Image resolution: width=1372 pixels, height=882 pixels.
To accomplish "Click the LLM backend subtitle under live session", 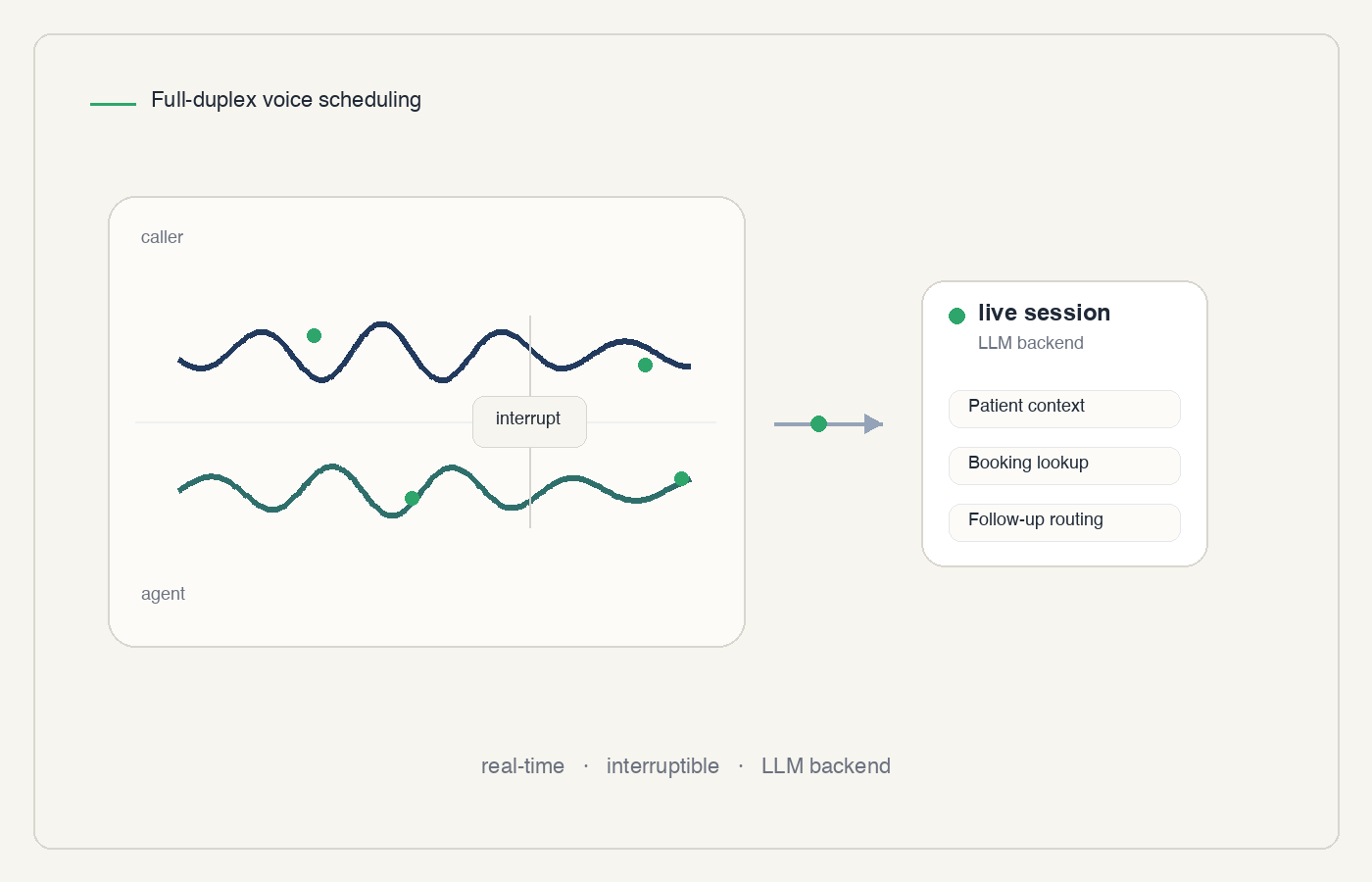I will click(x=1030, y=343).
